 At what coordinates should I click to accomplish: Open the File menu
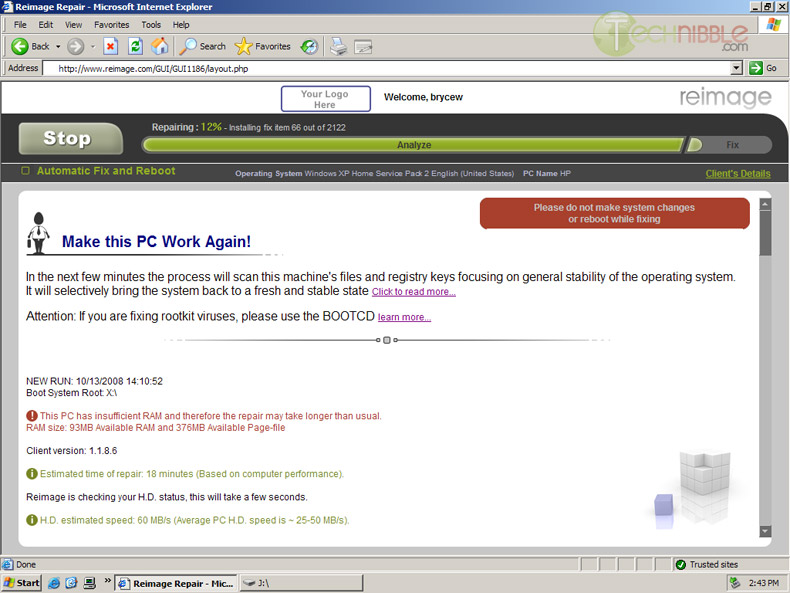click(20, 25)
